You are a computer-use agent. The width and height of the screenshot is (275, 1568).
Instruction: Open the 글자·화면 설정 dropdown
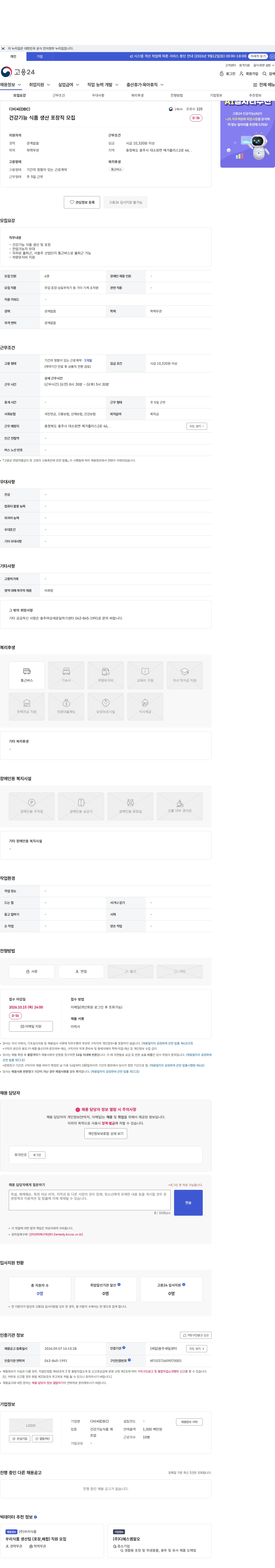[264, 65]
